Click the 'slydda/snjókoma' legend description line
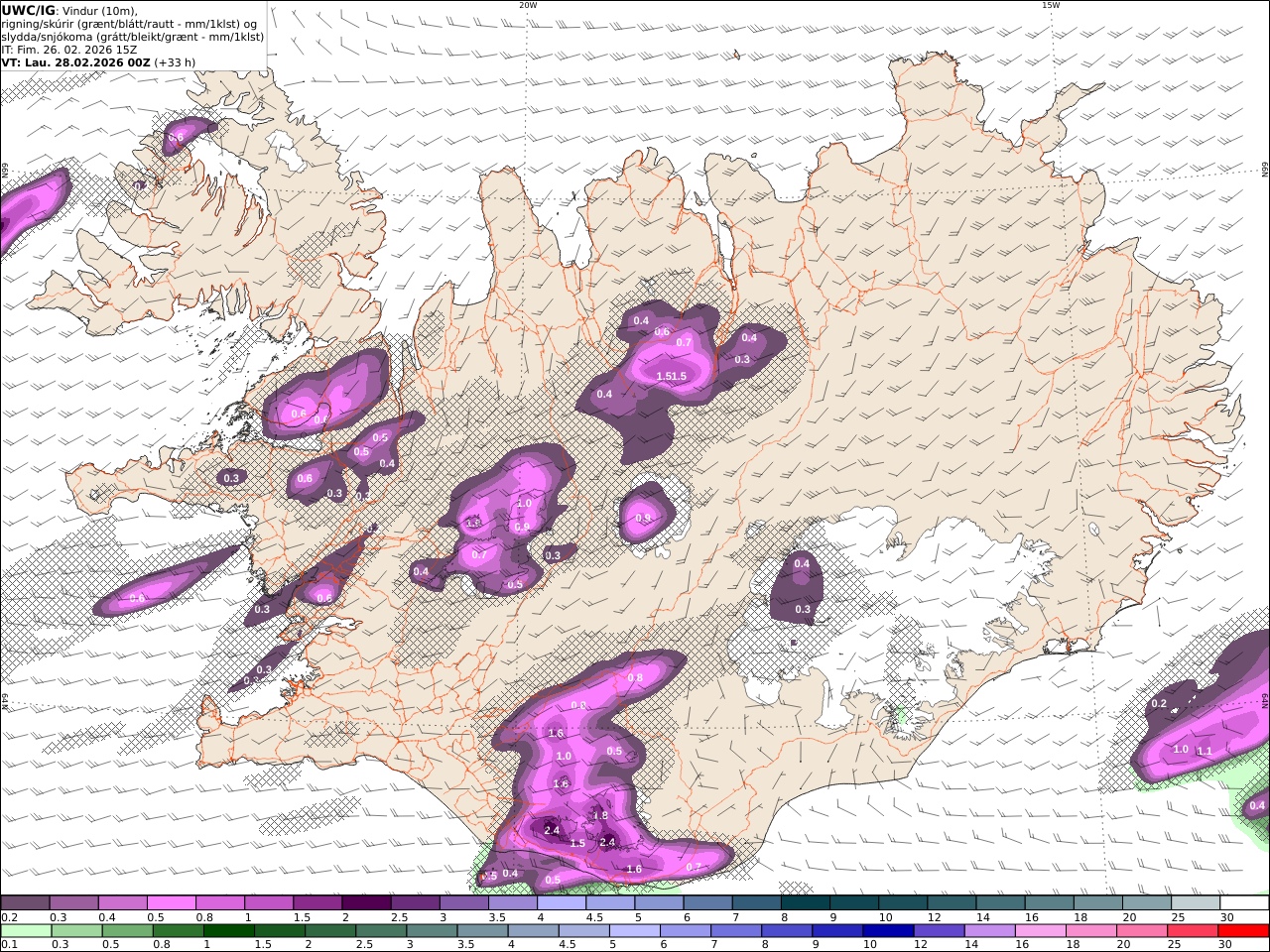1270x952 pixels. 133,37
